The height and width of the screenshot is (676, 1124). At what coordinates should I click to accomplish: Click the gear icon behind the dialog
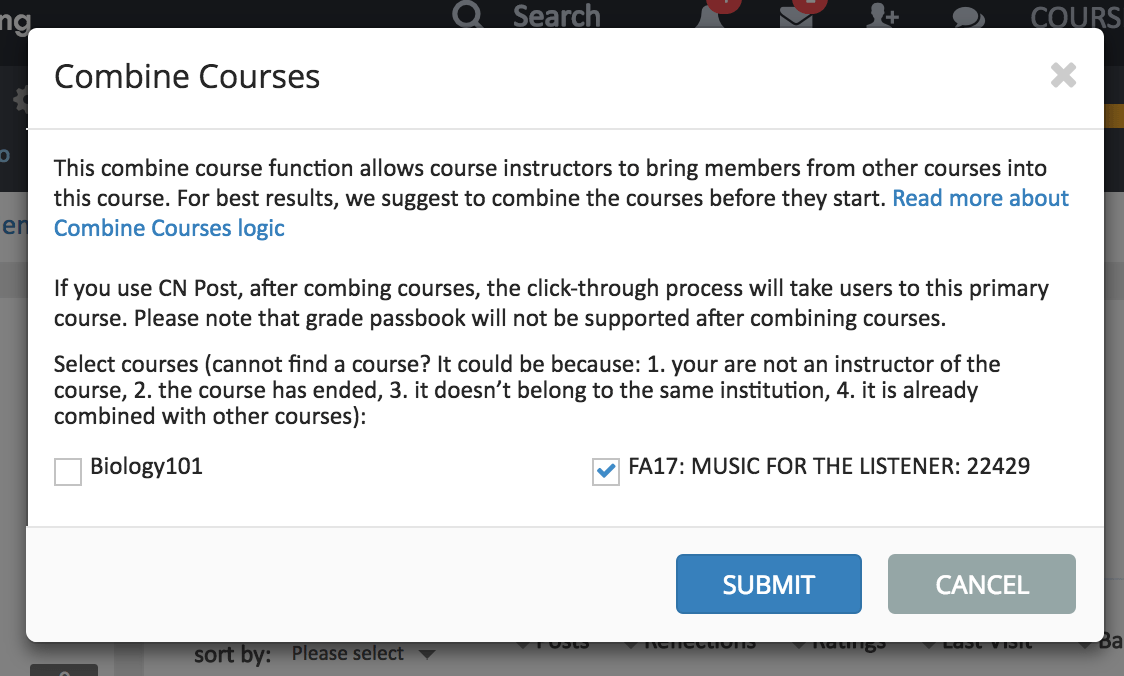coord(21,100)
